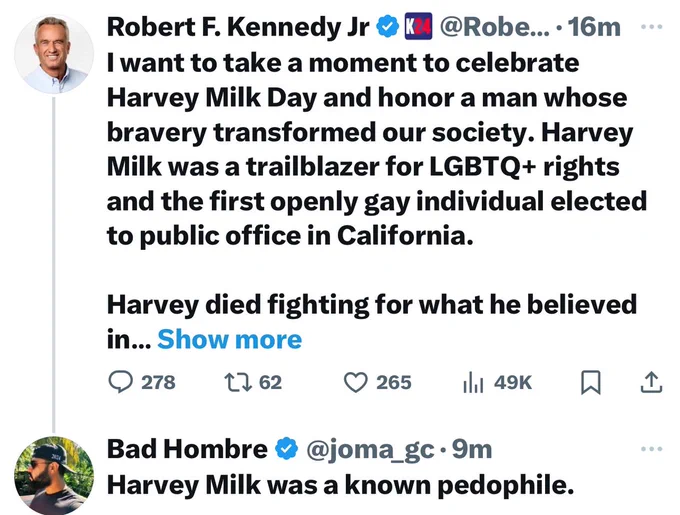
Task: Click Bad Hombre's blue verified badge
Action: pyautogui.click(x=287, y=449)
